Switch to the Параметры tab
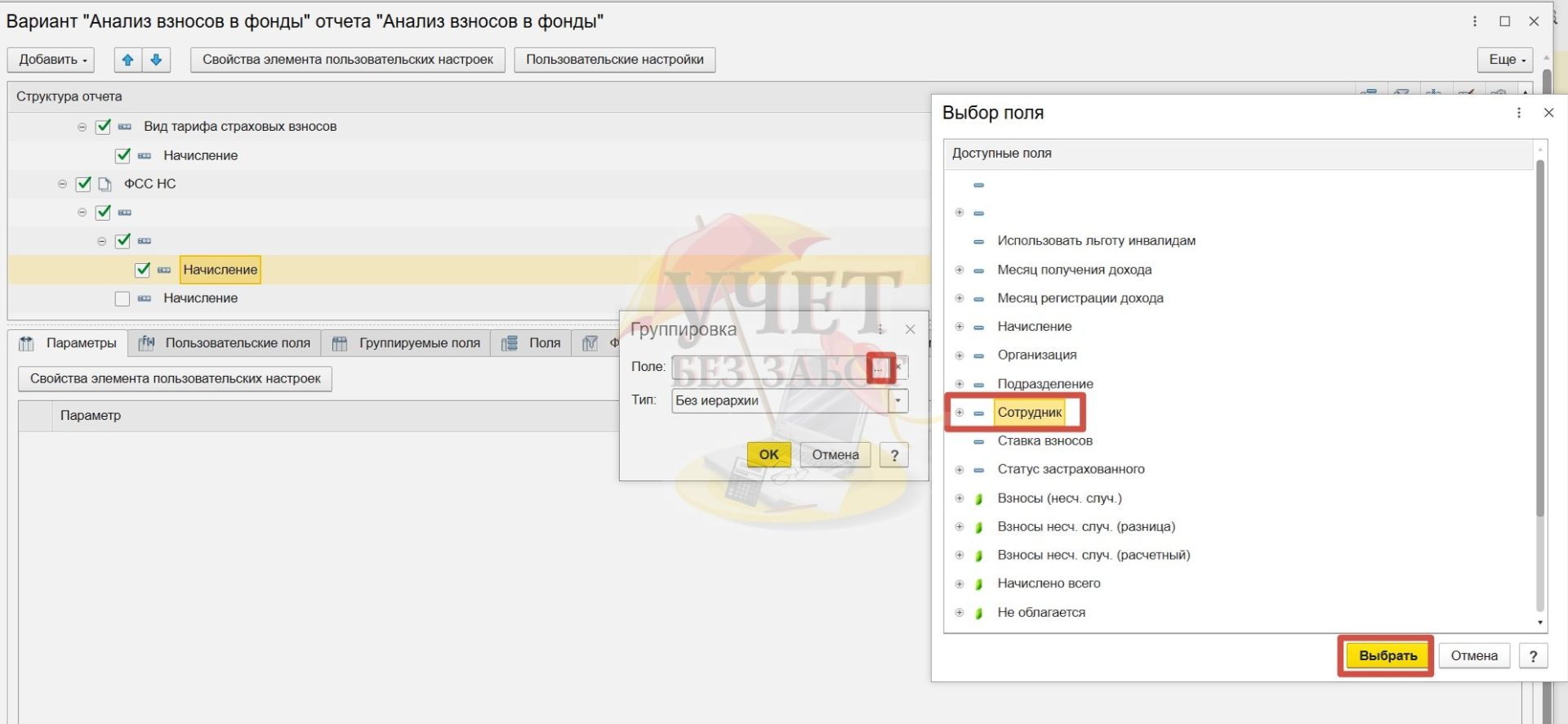1568x724 pixels. click(x=69, y=343)
